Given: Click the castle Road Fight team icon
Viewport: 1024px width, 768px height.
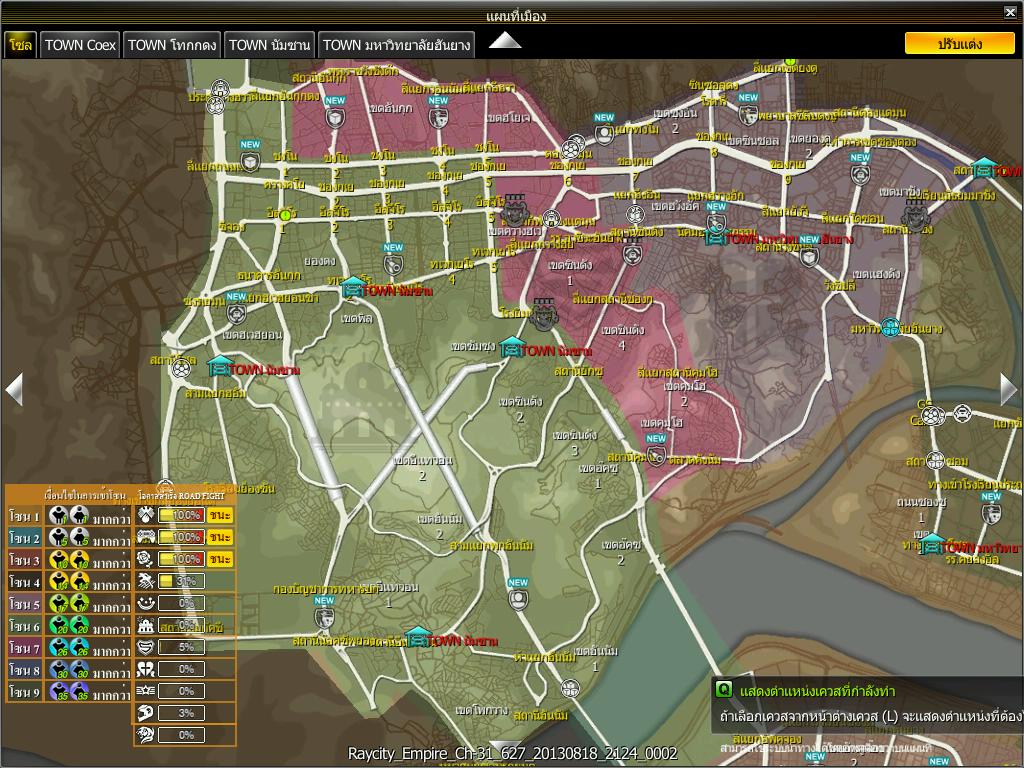Looking at the screenshot, I should point(146,625).
